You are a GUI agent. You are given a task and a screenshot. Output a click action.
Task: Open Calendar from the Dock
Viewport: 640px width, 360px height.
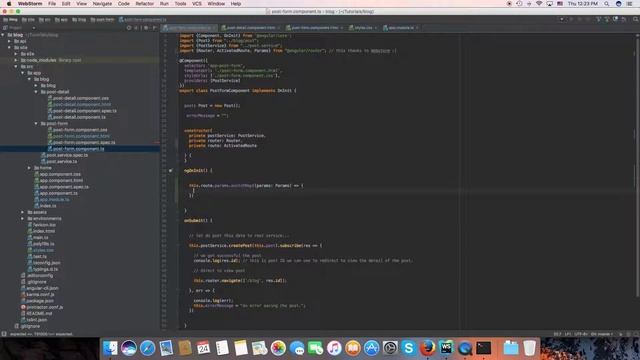pos(203,348)
